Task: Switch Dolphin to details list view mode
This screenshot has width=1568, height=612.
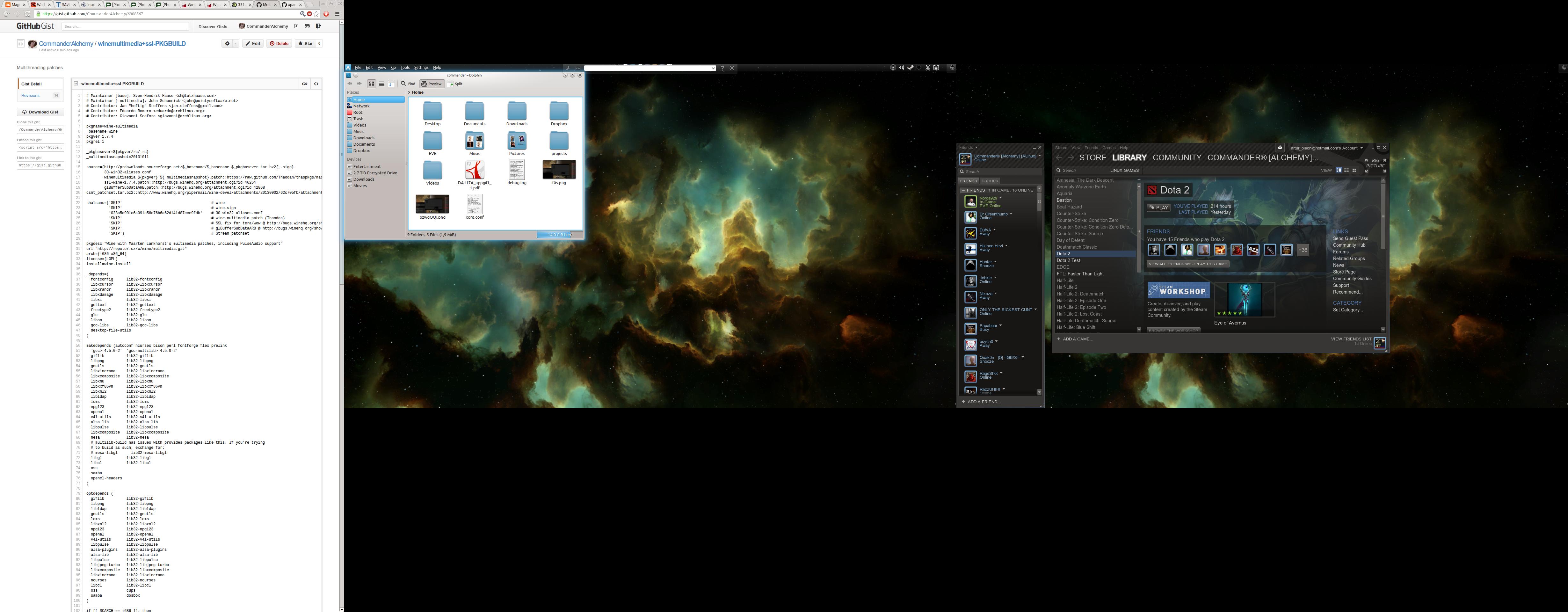Action: tap(381, 84)
